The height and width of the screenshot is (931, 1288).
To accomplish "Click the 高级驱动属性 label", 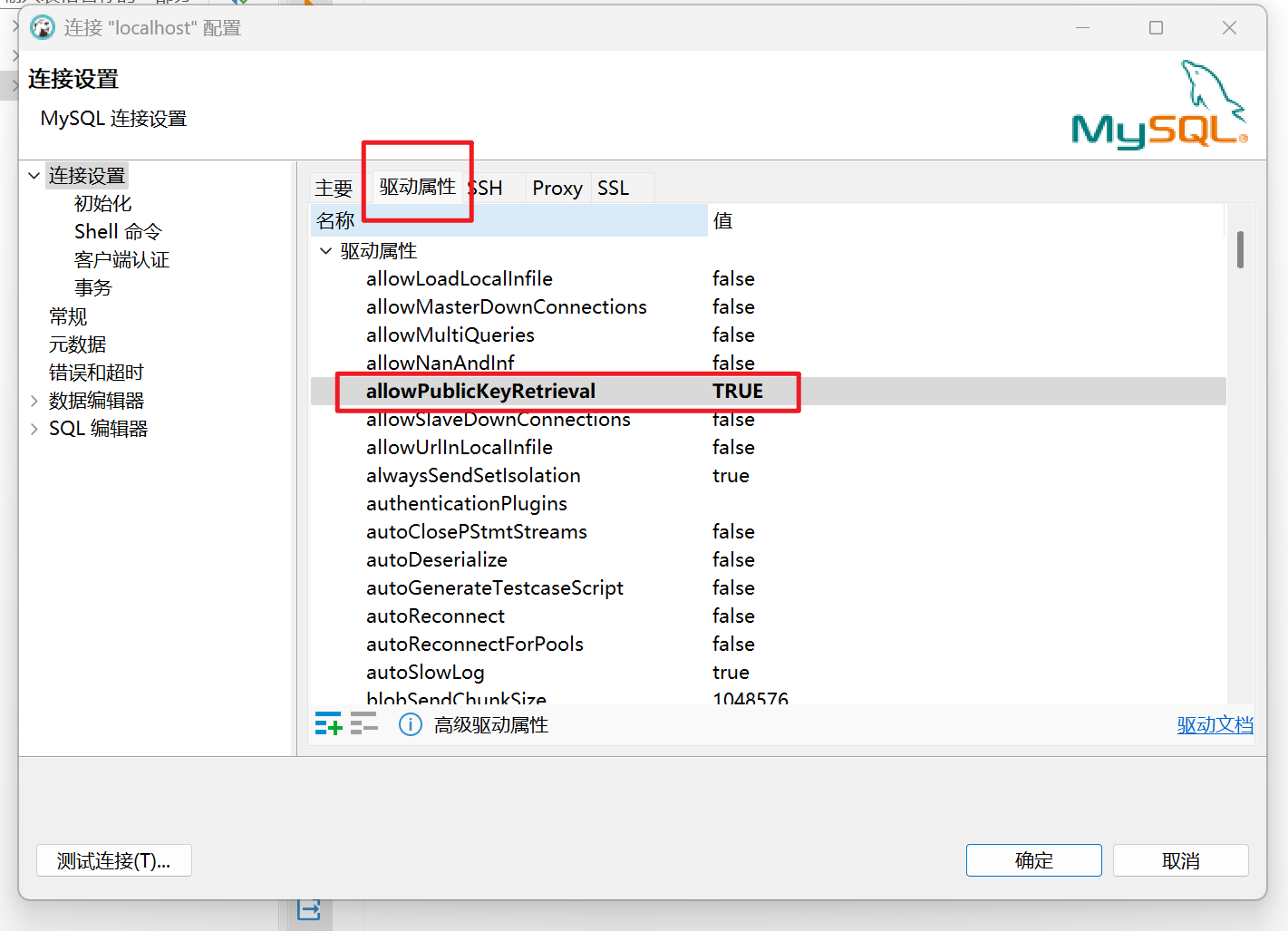I will (491, 724).
